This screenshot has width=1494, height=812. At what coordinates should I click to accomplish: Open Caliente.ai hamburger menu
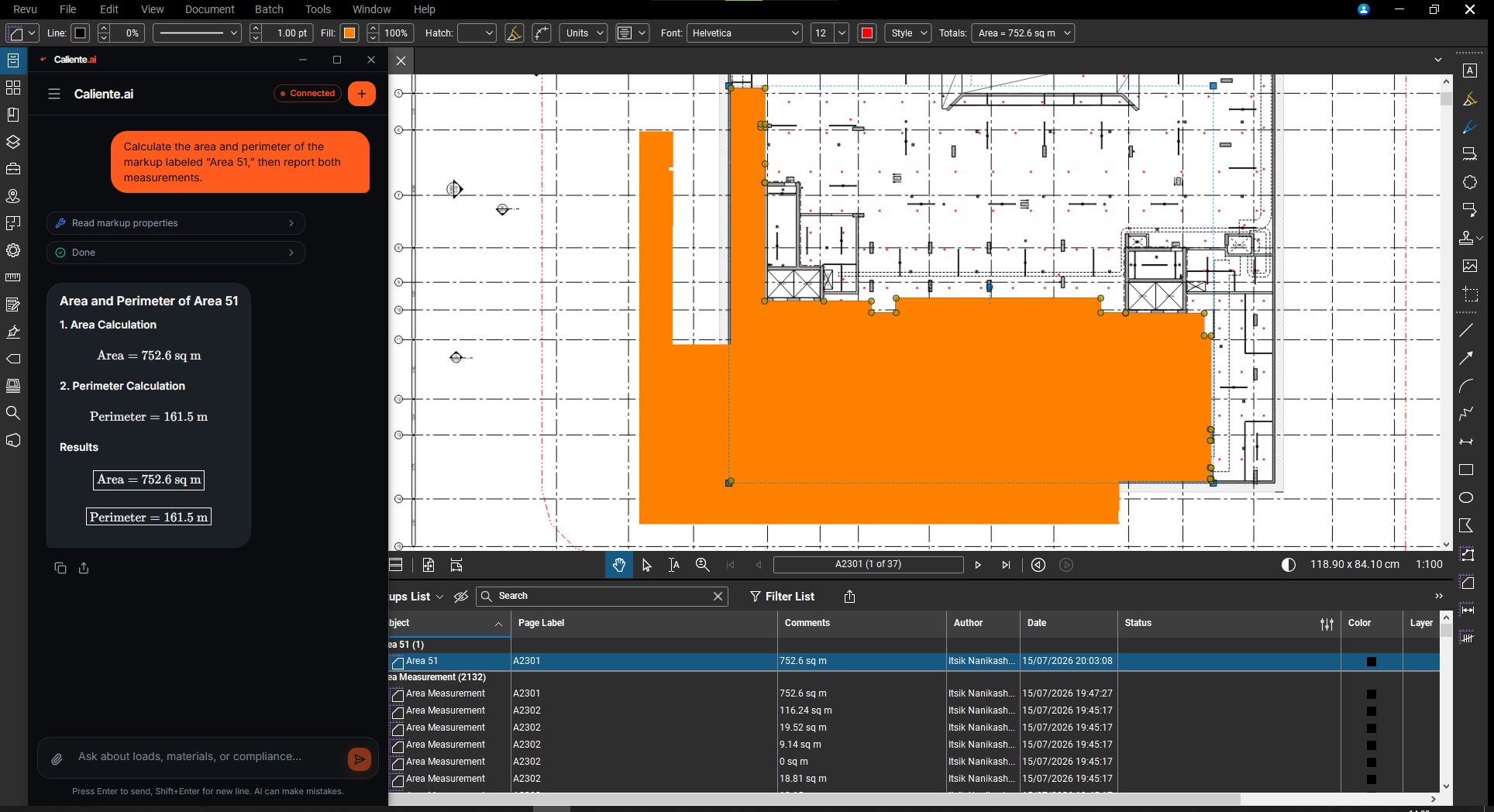click(x=54, y=94)
